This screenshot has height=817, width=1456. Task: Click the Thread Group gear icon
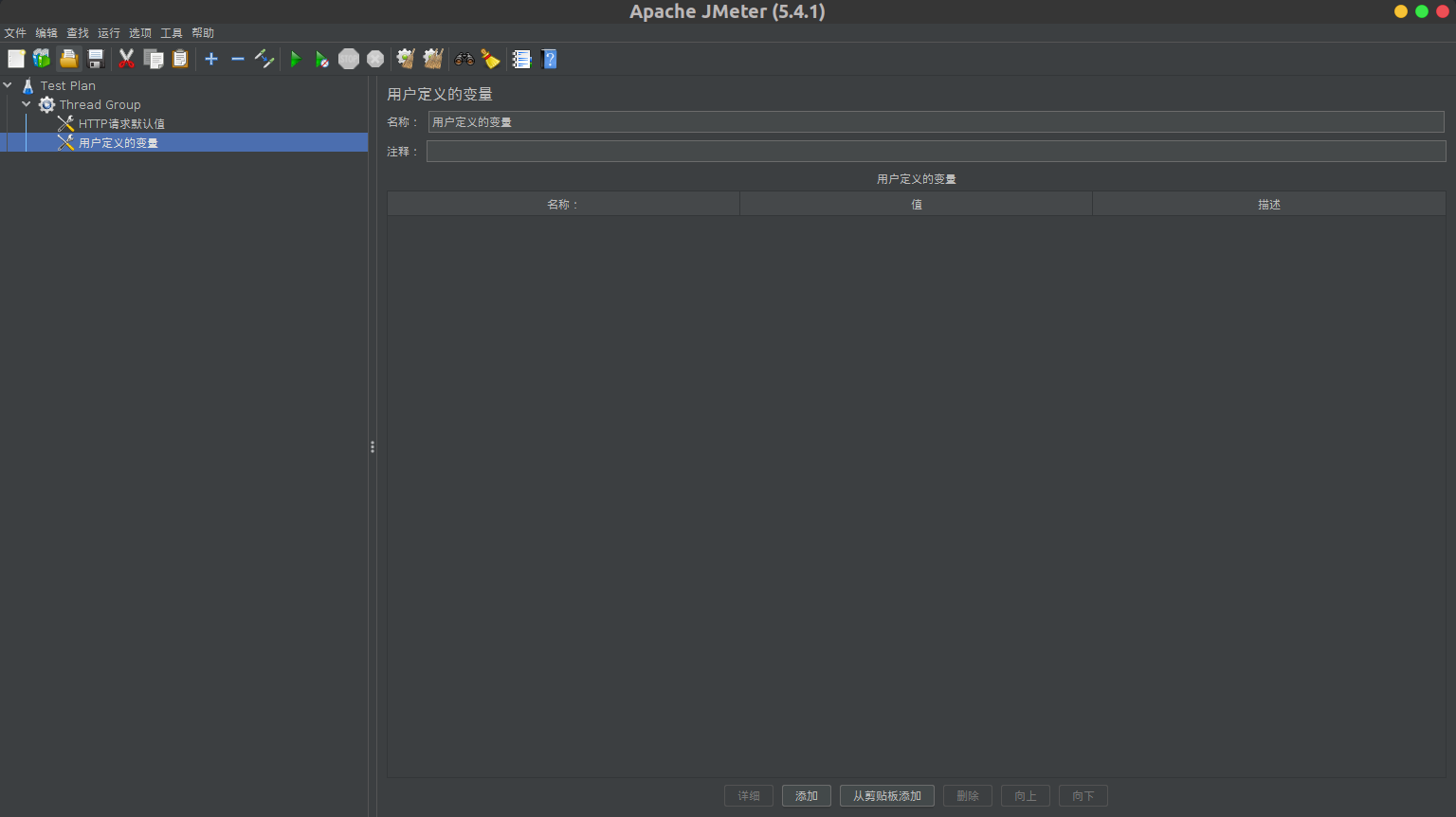click(x=46, y=104)
